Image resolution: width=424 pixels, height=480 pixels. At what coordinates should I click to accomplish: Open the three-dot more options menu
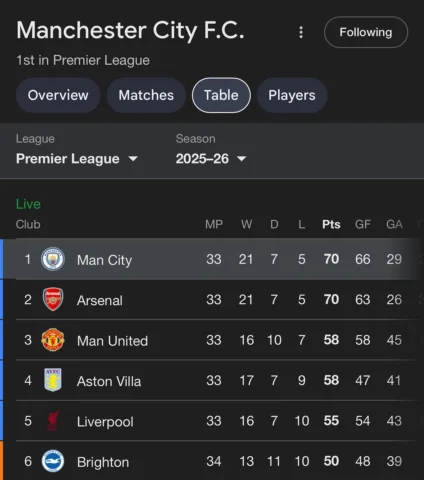pyautogui.click(x=301, y=32)
